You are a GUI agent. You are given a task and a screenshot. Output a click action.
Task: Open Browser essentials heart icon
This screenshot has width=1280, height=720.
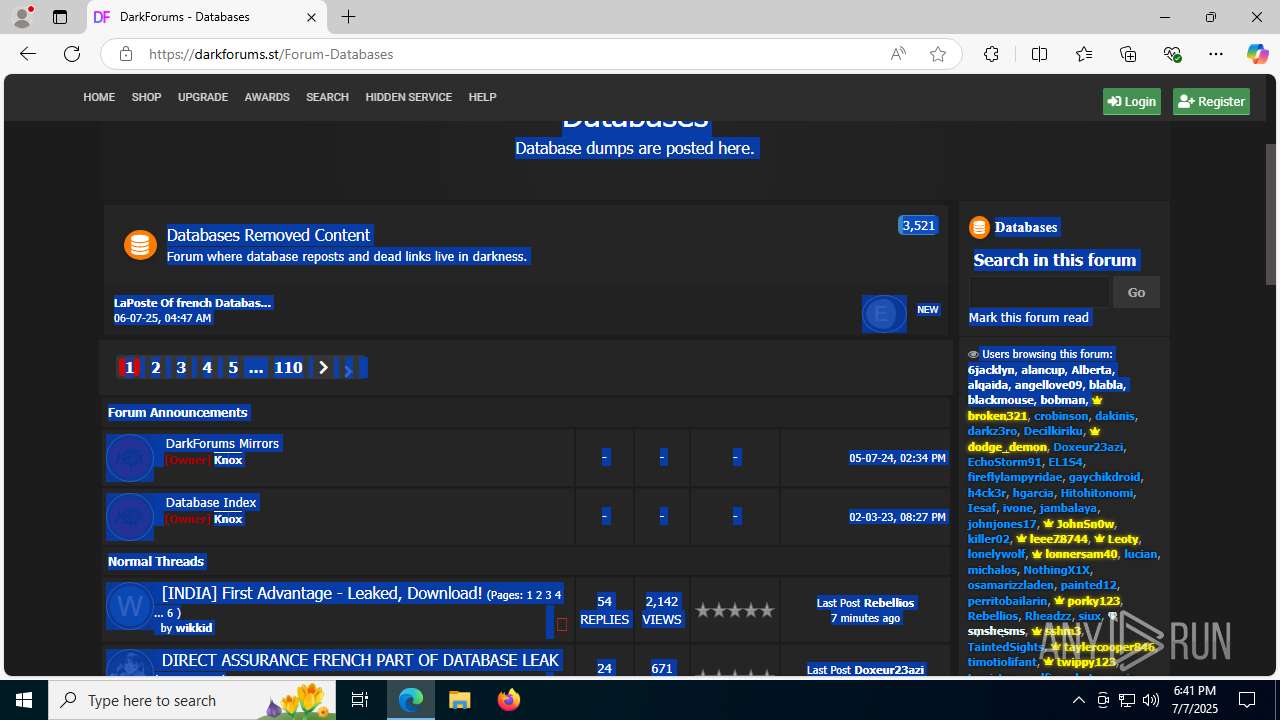(1173, 54)
